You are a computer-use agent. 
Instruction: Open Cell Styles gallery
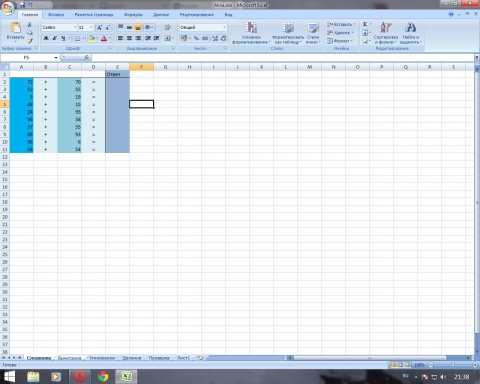pos(313,33)
